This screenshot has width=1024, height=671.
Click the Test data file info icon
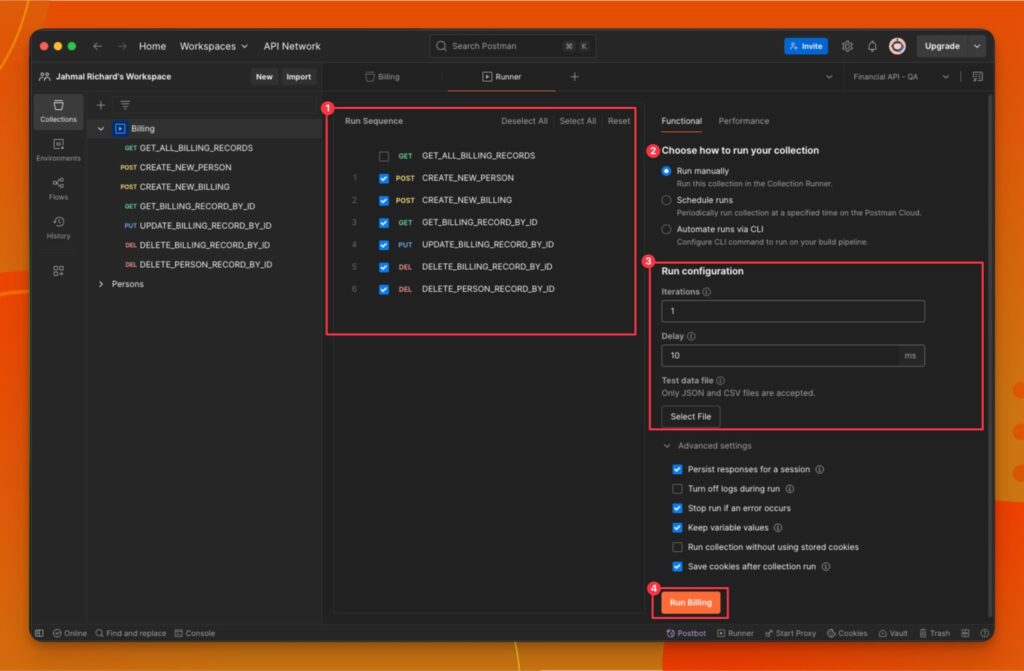click(x=720, y=381)
